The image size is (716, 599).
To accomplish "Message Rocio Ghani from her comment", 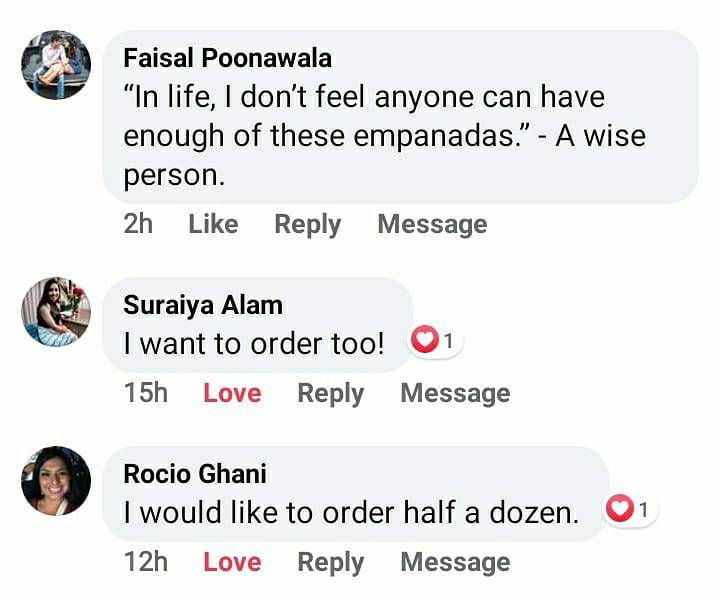I will tap(455, 562).
